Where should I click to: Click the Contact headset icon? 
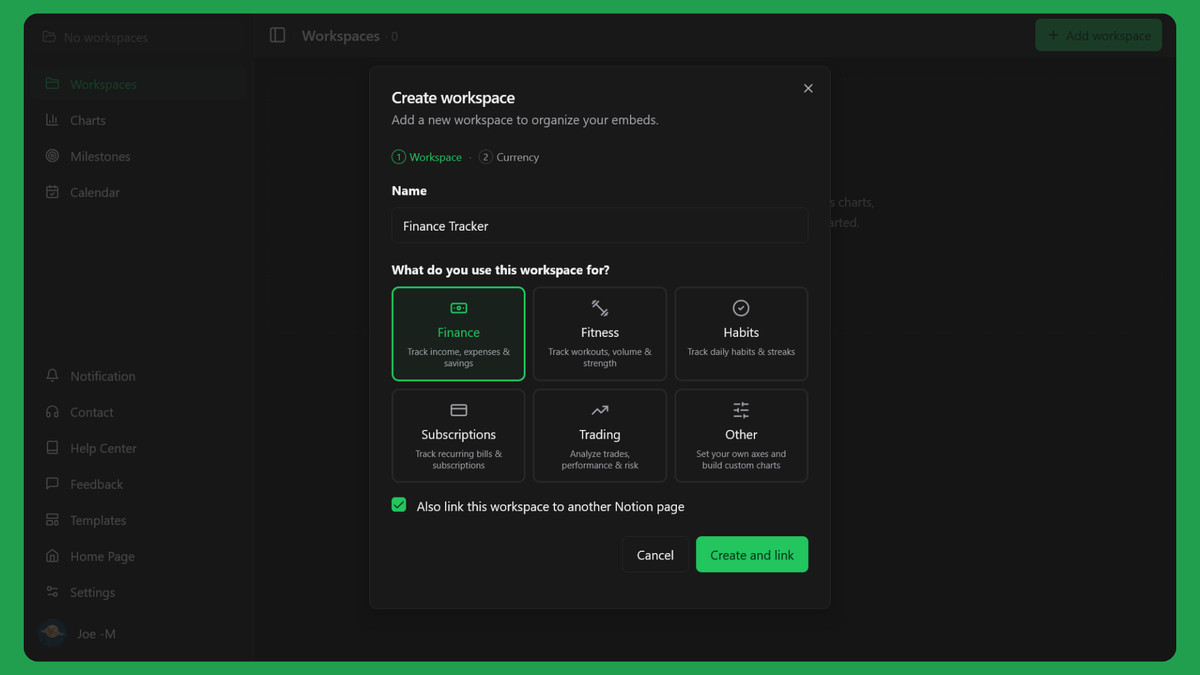tap(52, 412)
